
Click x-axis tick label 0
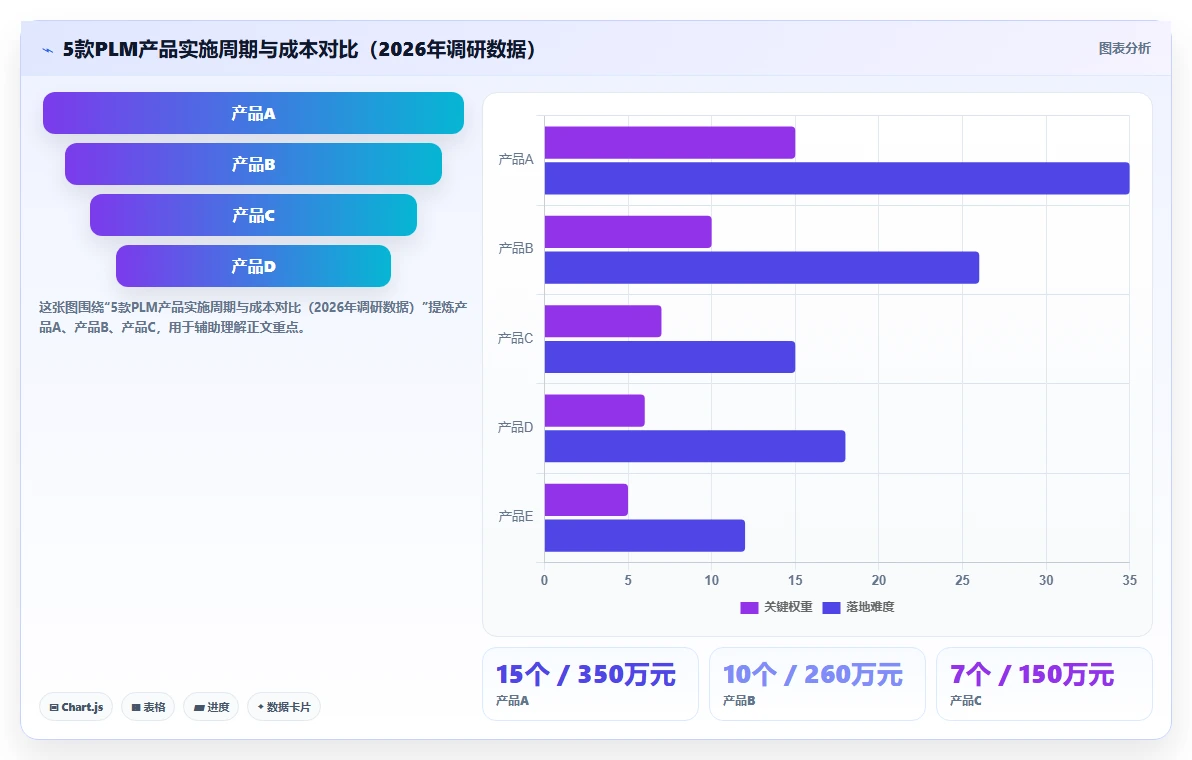pos(544,581)
